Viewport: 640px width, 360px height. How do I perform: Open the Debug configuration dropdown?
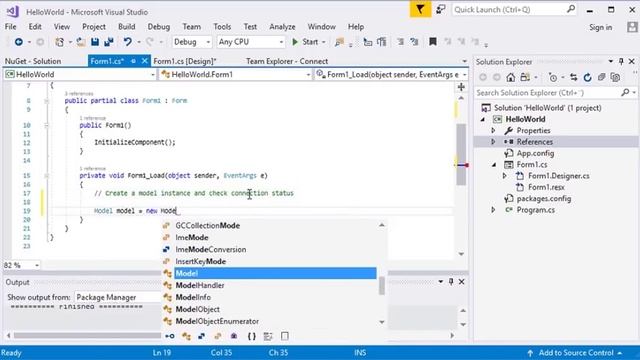click(191, 42)
